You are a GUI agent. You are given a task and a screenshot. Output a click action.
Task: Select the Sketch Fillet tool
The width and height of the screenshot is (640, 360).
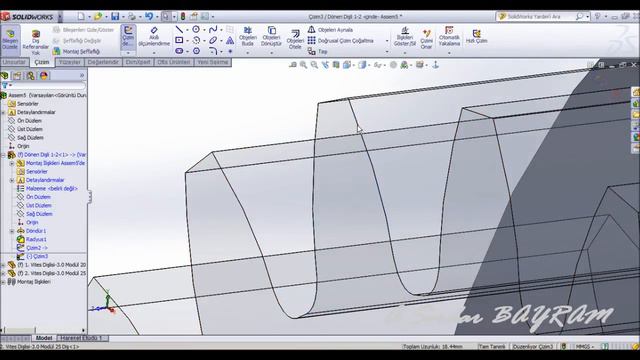click(213, 51)
